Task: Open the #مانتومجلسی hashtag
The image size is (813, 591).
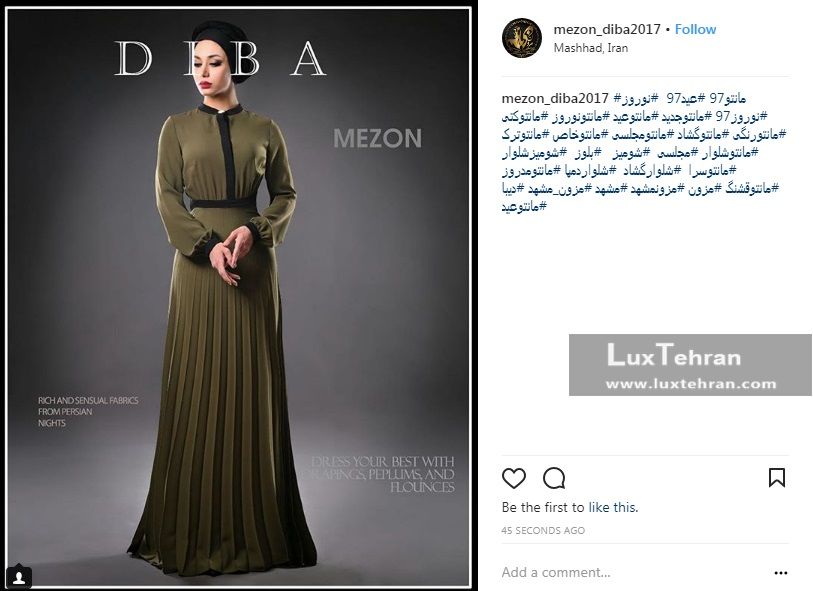Action: click(638, 134)
